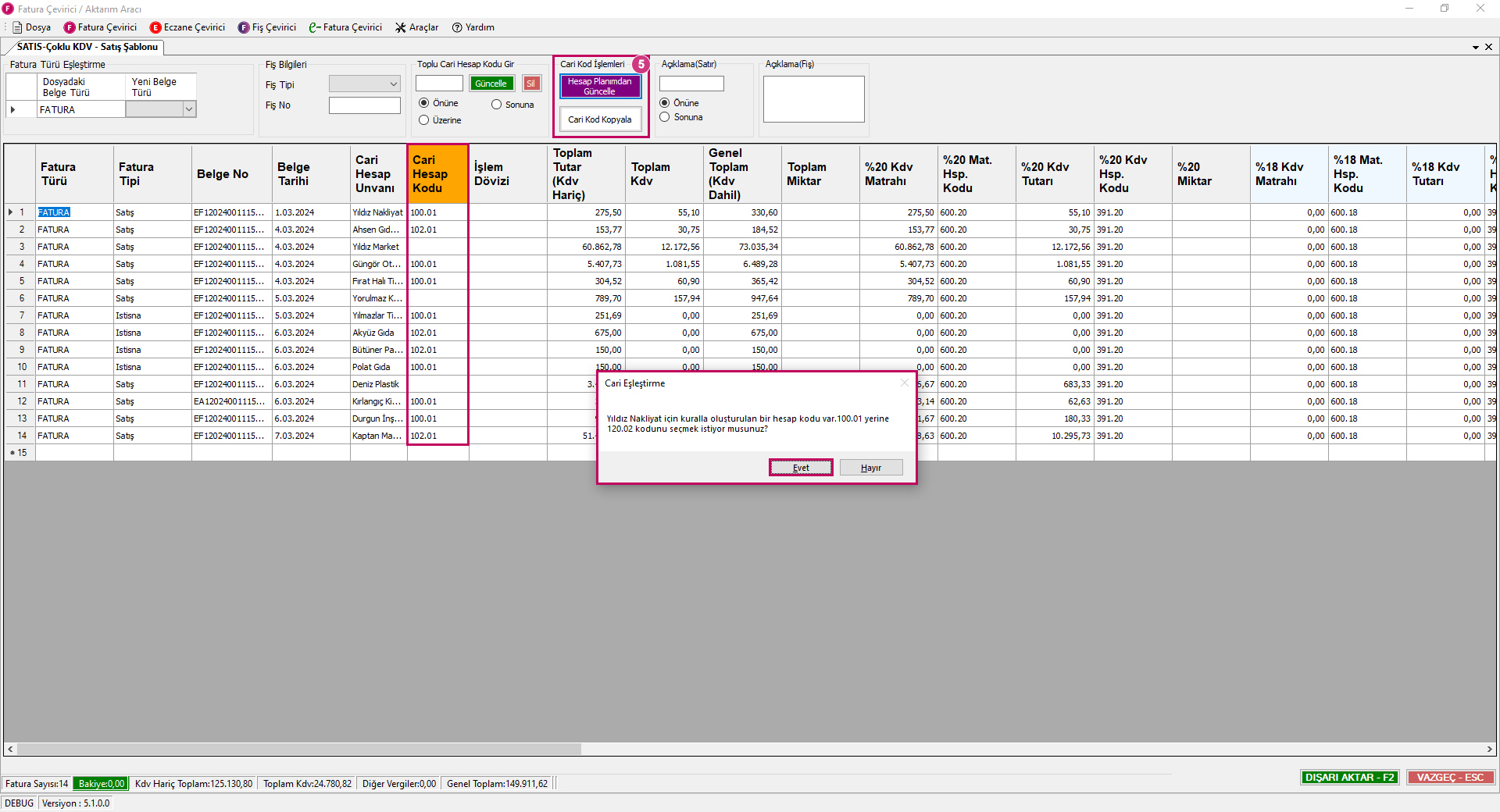Open the Dosya menu
1500x812 pixels.
coord(32,27)
